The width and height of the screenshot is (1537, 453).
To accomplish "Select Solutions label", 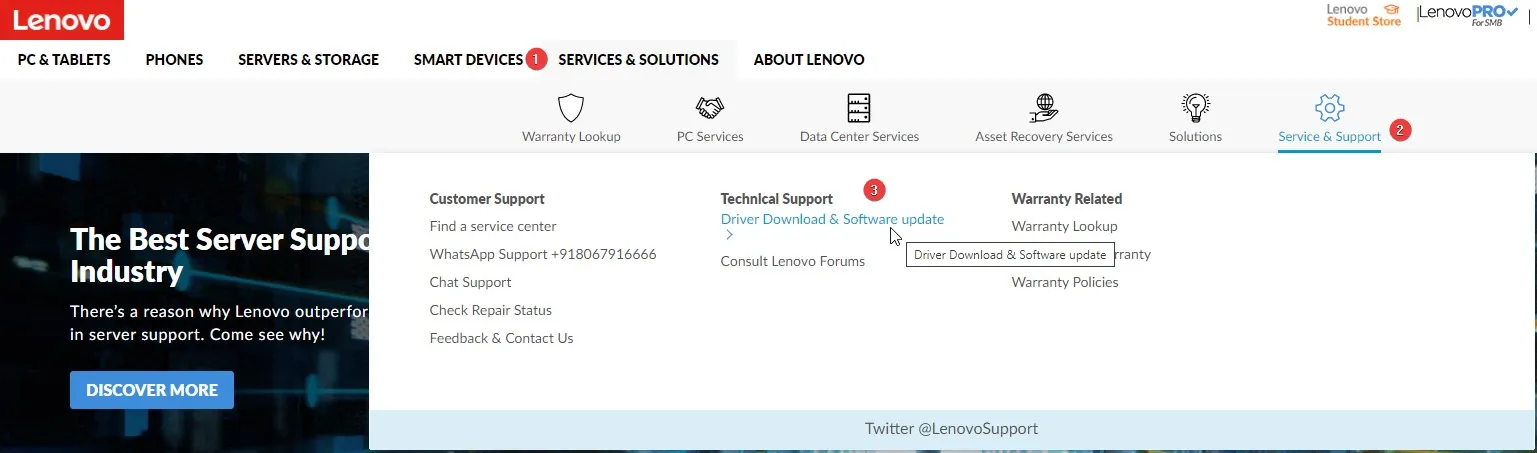I will click(x=1195, y=136).
